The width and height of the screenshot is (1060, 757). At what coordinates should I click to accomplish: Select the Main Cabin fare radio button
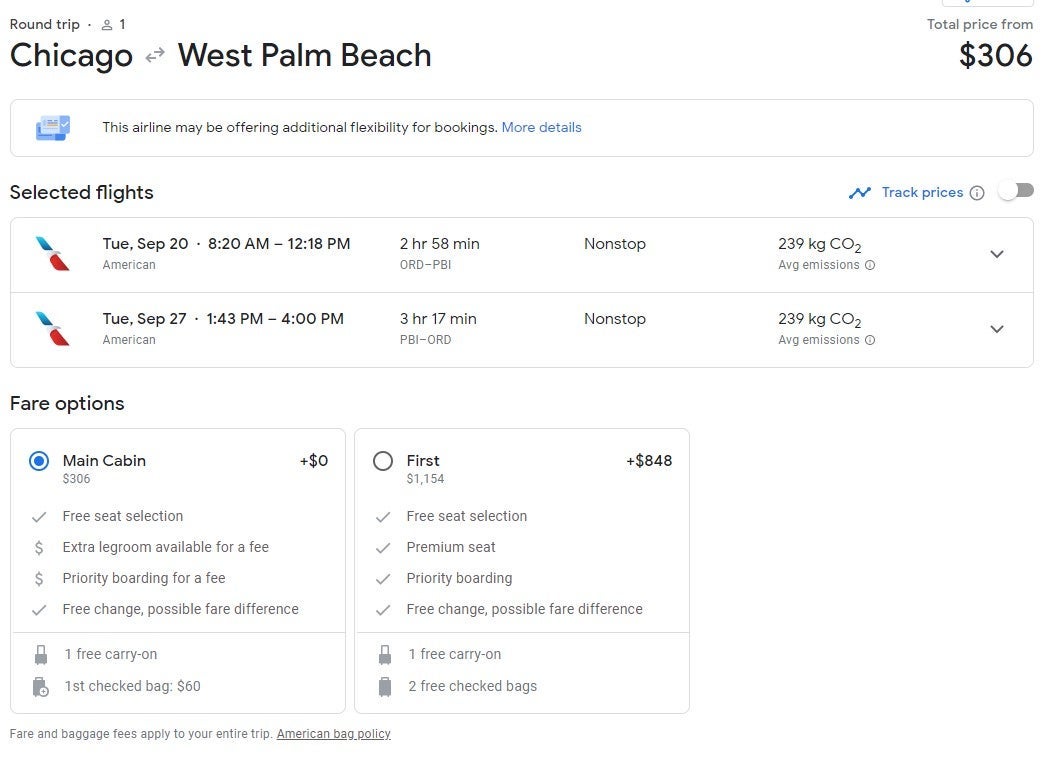point(39,461)
